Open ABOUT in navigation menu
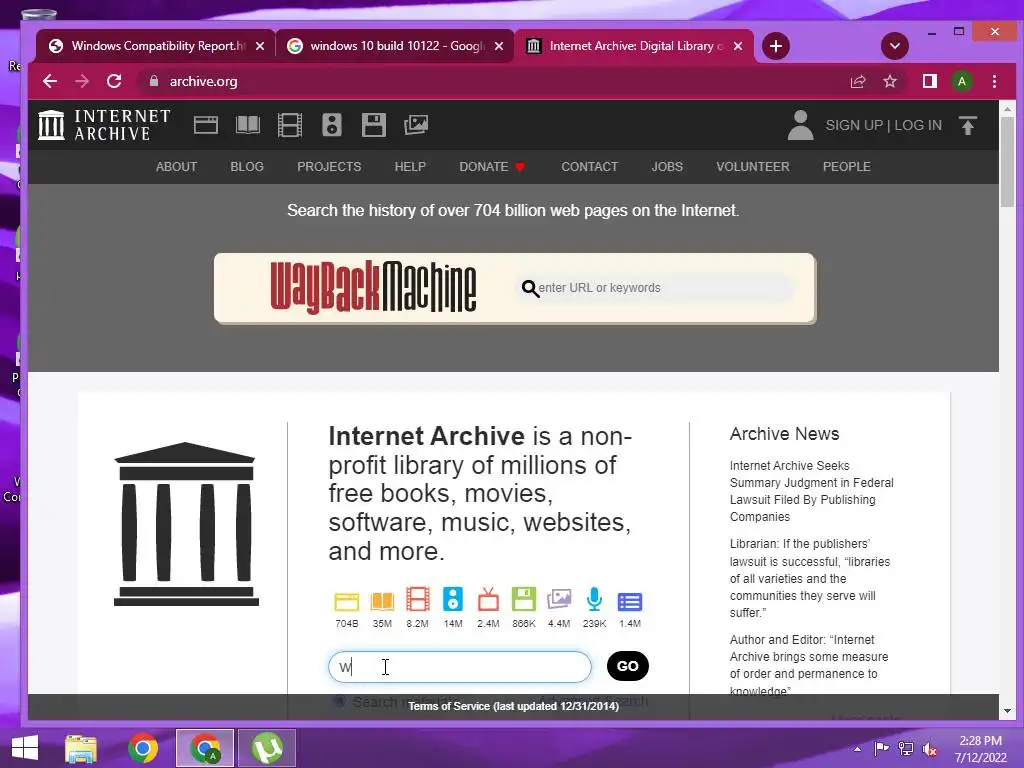The image size is (1024, 768). pyautogui.click(x=176, y=167)
